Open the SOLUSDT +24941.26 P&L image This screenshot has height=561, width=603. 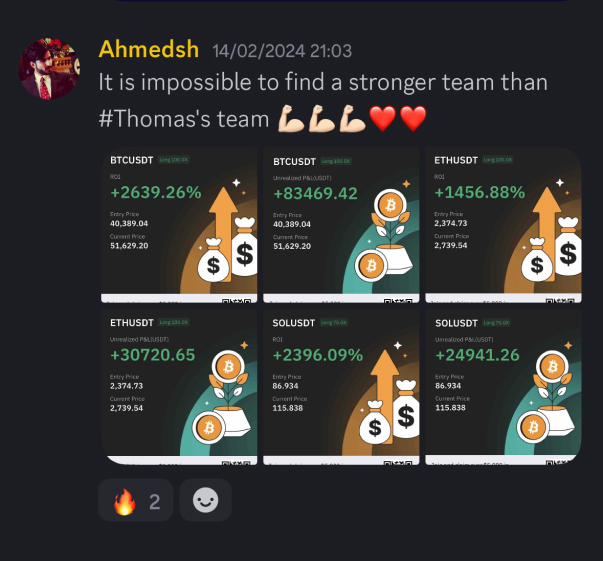503,387
